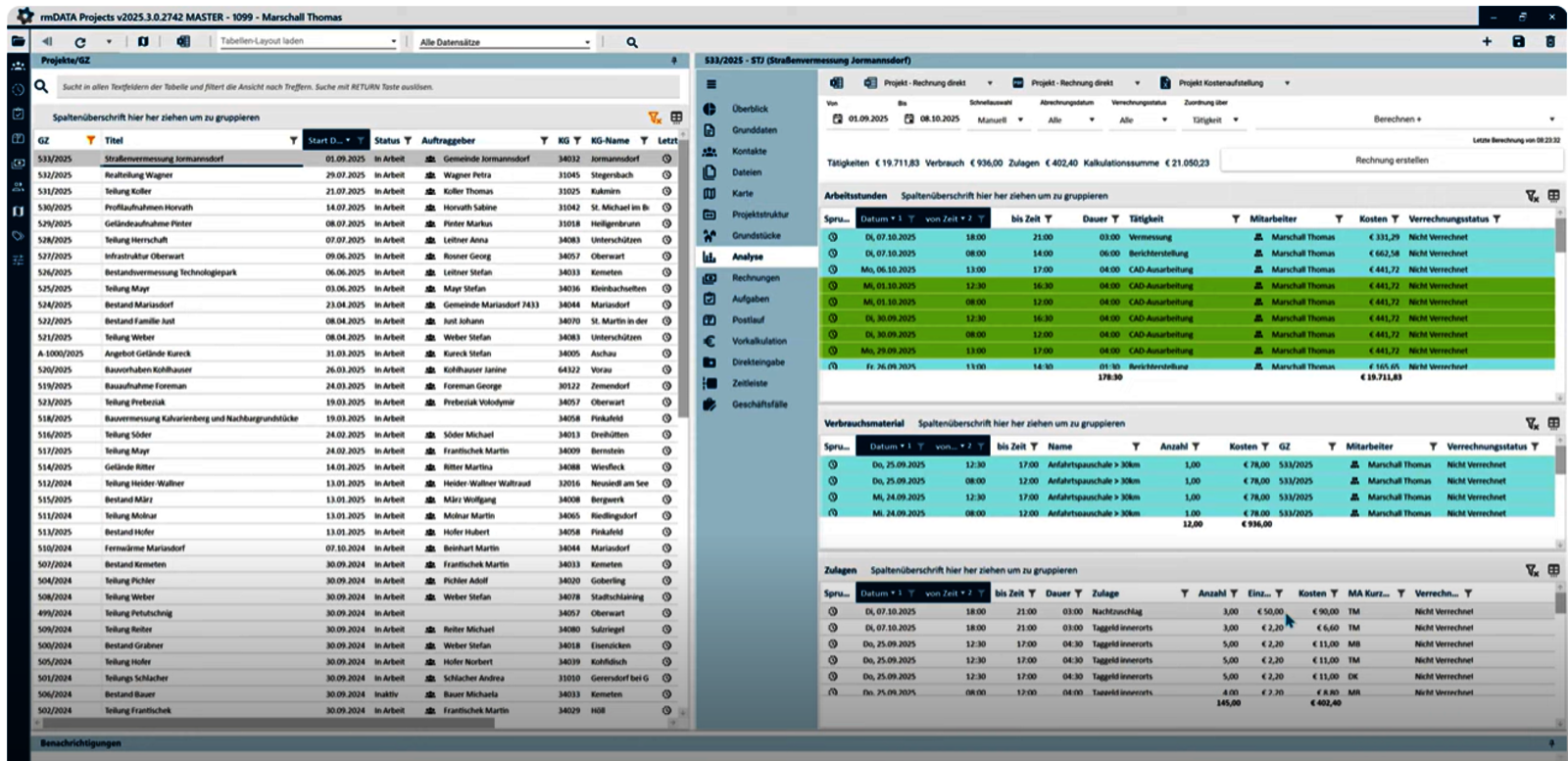Click the filter icon on the GZ column
The height and width of the screenshot is (761, 1568).
pos(90,141)
